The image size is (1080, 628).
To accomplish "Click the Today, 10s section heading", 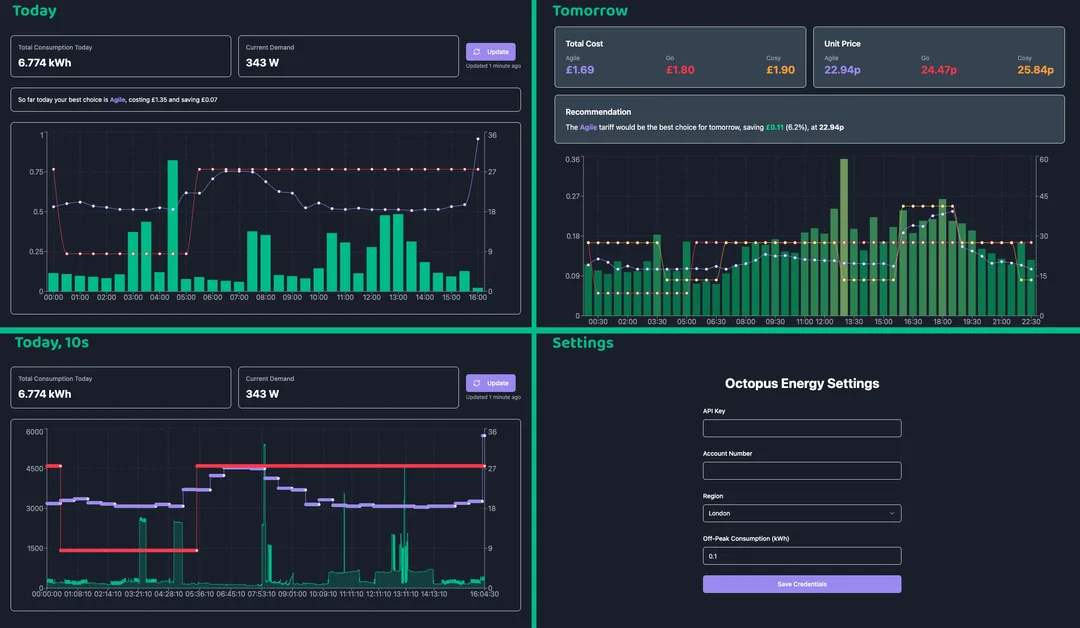I will [52, 342].
